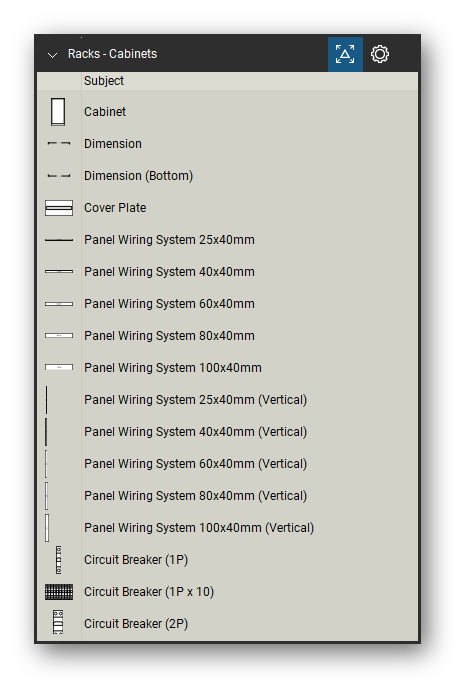
Task: Click the Circuit Breaker (1P x 10) label
Action: point(149,592)
